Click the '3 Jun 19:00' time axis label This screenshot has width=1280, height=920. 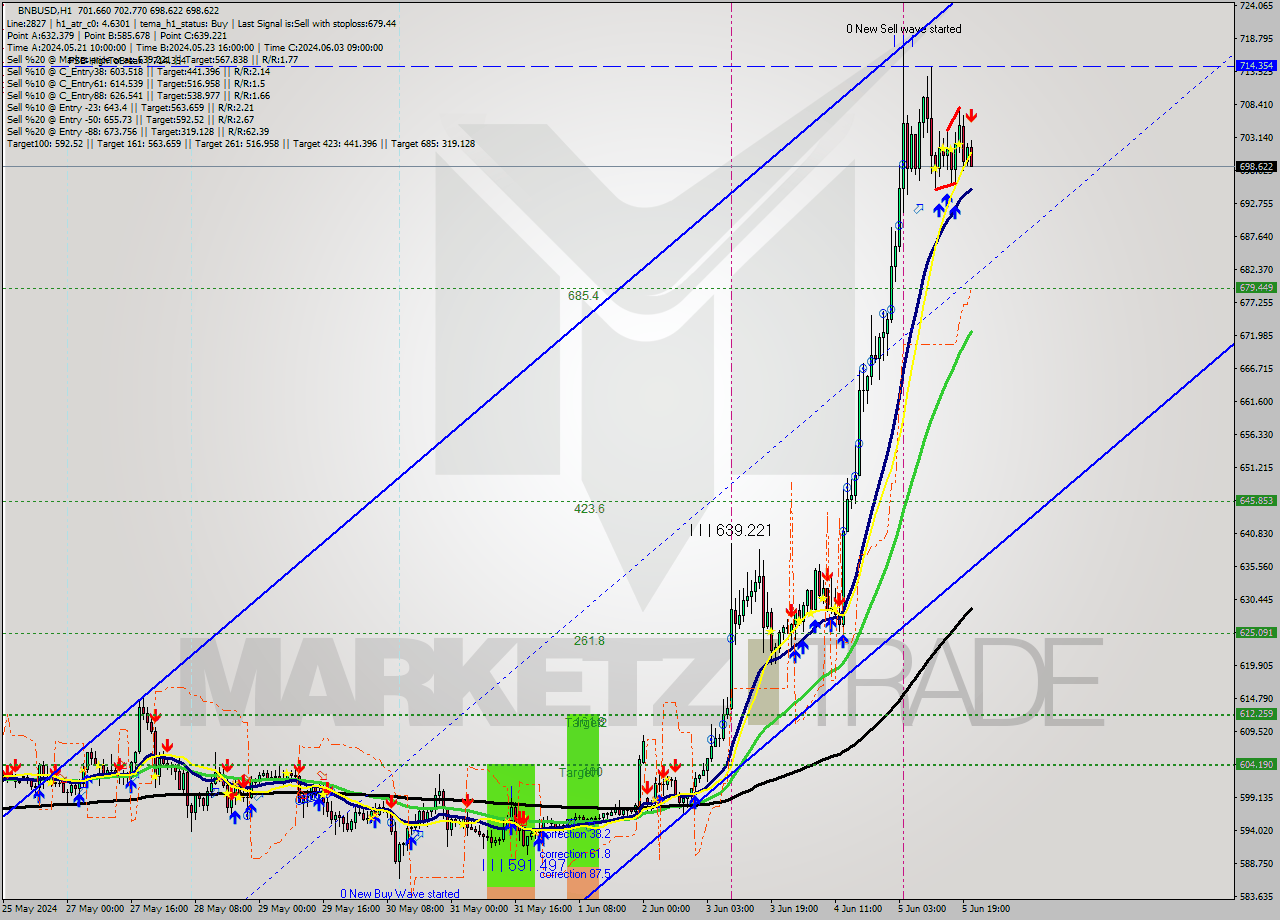coord(794,909)
